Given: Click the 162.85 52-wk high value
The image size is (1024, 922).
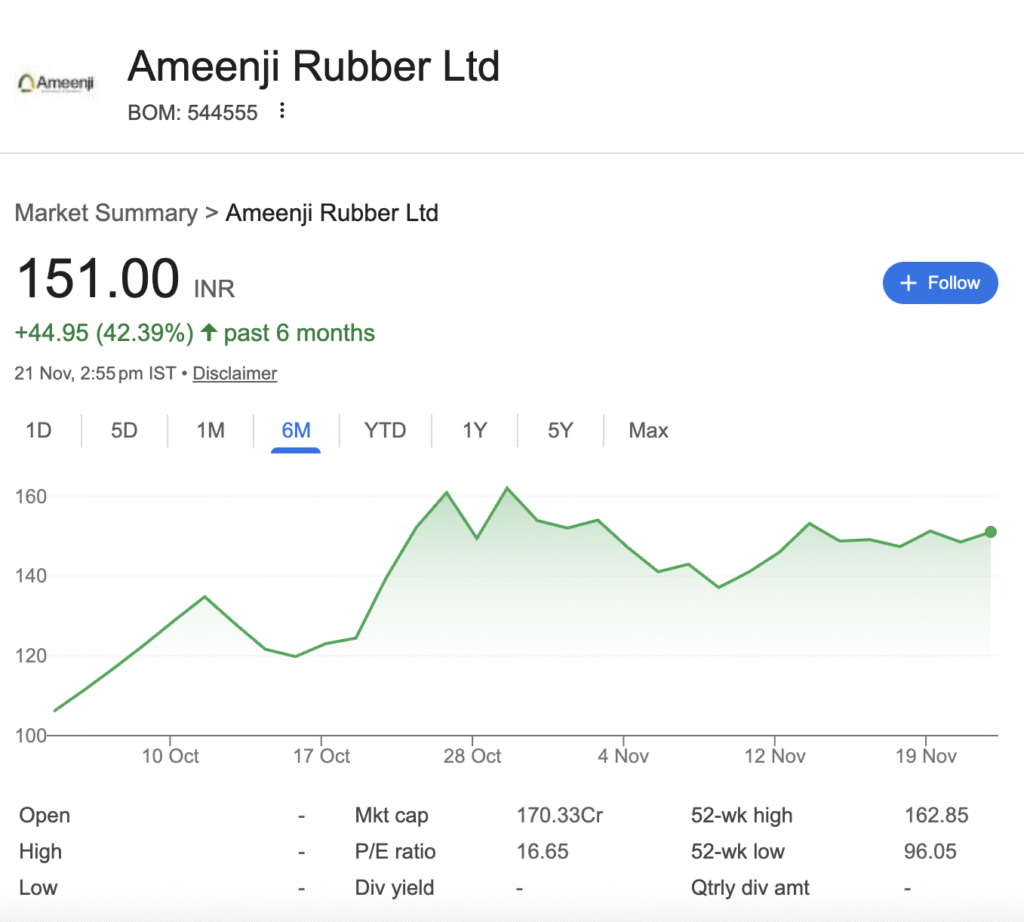Looking at the screenshot, I should (x=936, y=816).
